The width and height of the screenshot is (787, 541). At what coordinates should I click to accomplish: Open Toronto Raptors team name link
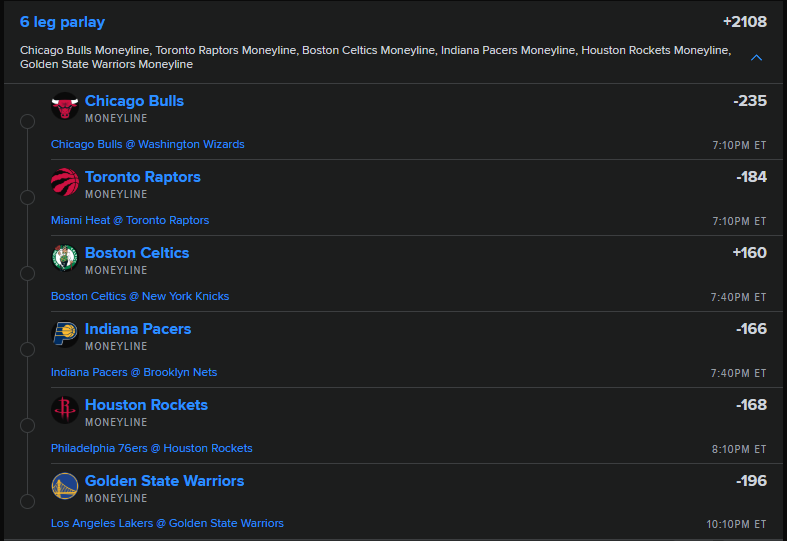coord(143,177)
